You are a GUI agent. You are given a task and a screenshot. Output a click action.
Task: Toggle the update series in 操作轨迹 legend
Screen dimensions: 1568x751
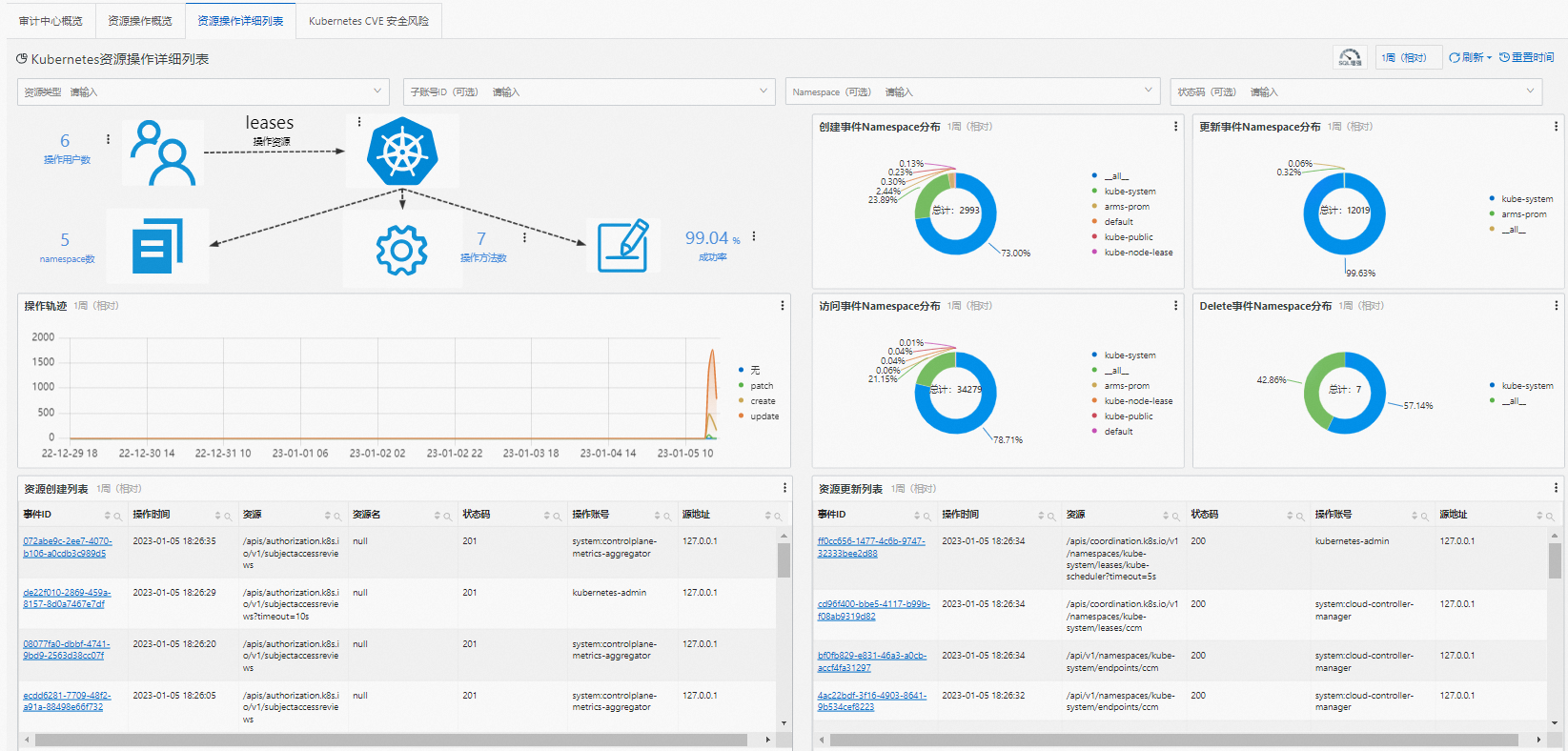(758, 416)
